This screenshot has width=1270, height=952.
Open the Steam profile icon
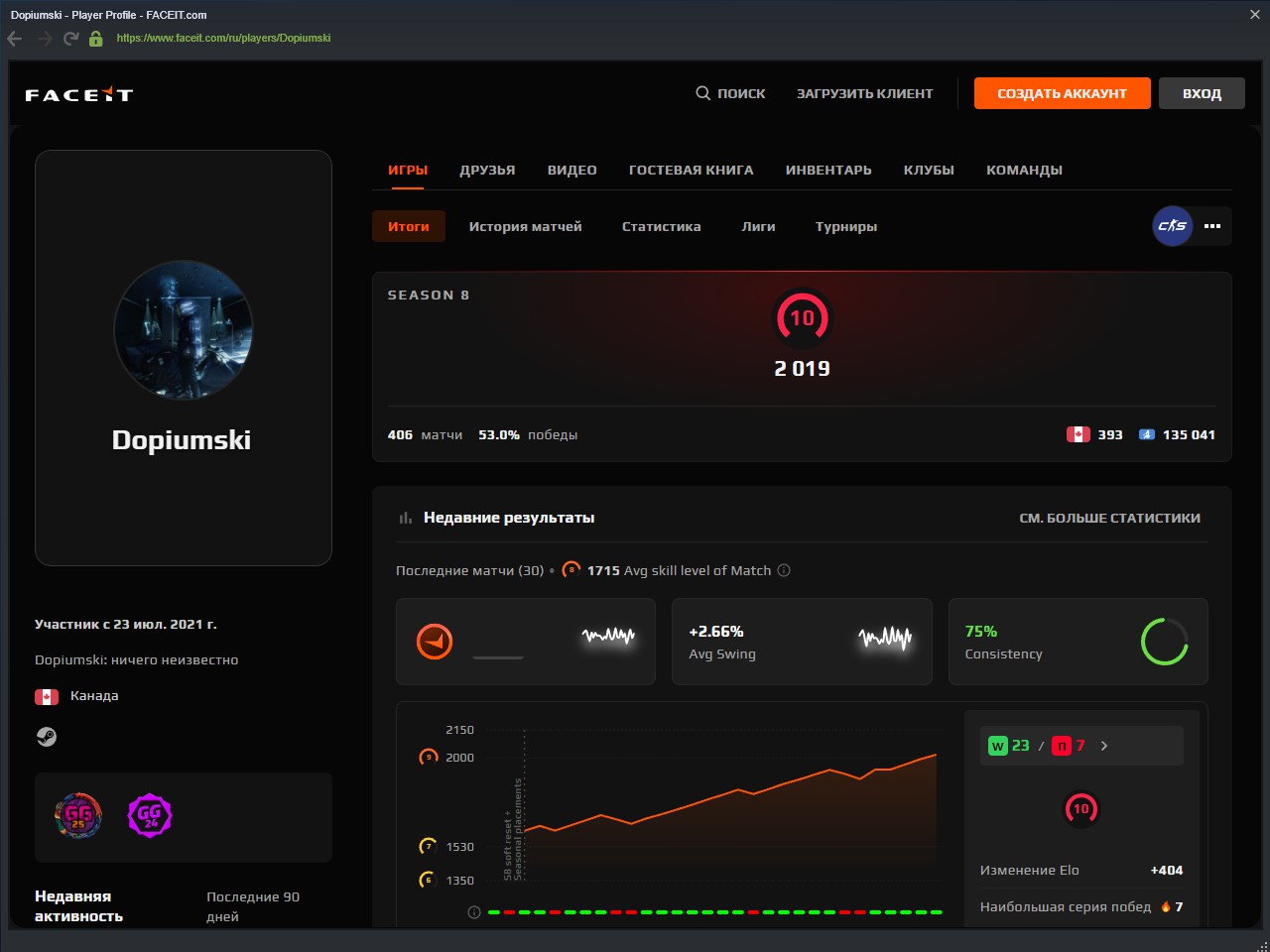pyautogui.click(x=46, y=737)
